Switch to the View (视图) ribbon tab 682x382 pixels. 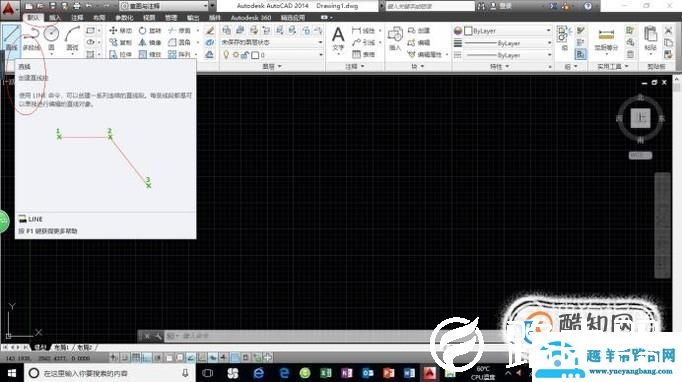(x=149, y=18)
